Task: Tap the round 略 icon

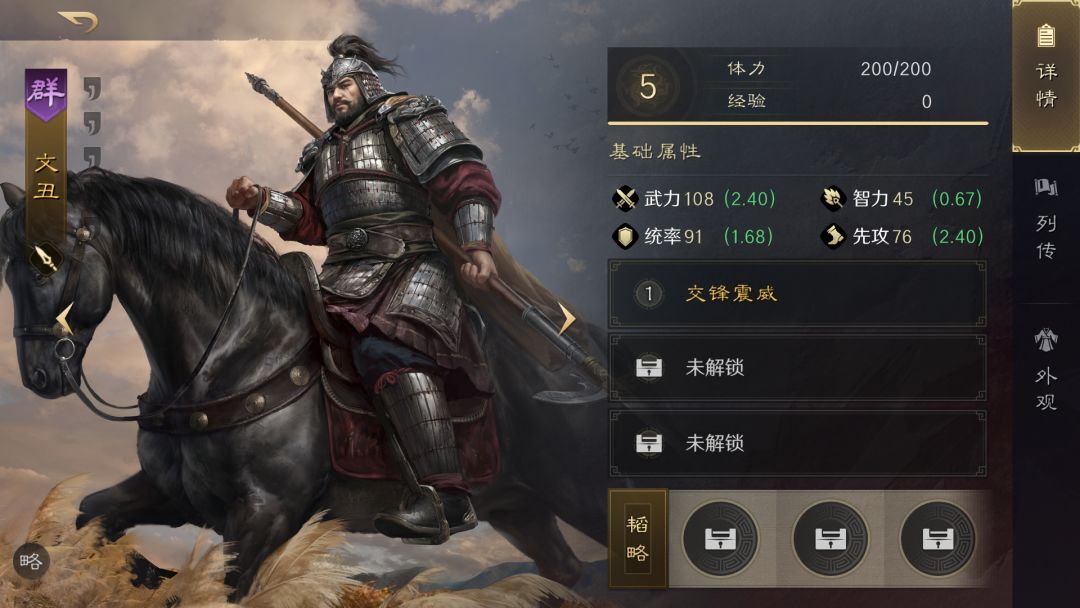Action: (31, 561)
